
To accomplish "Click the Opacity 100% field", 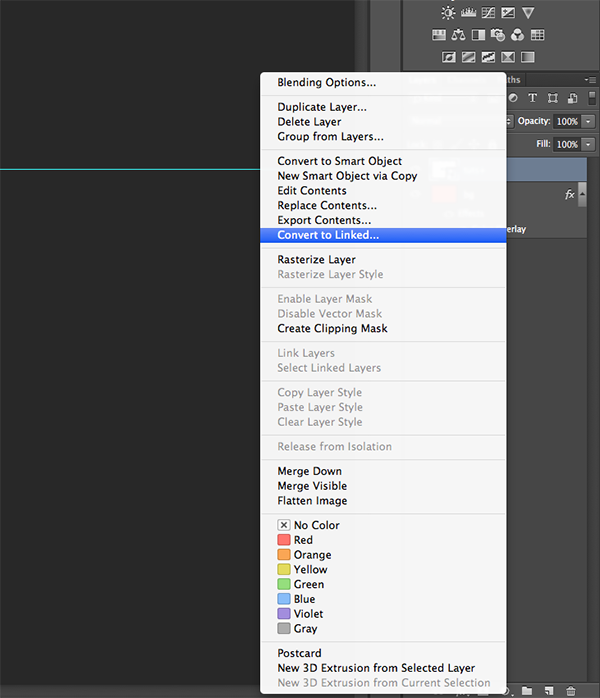I will tap(567, 121).
